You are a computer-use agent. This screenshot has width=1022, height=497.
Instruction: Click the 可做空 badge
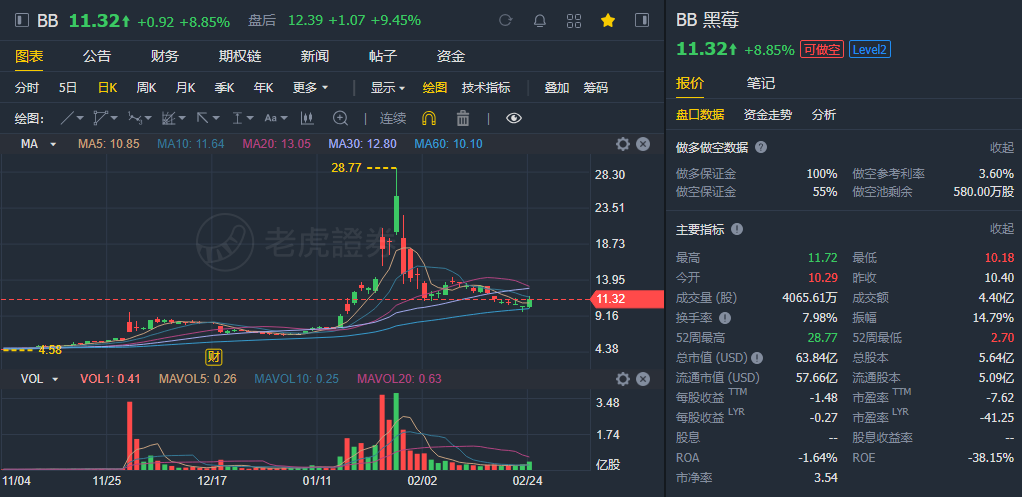tap(822, 50)
